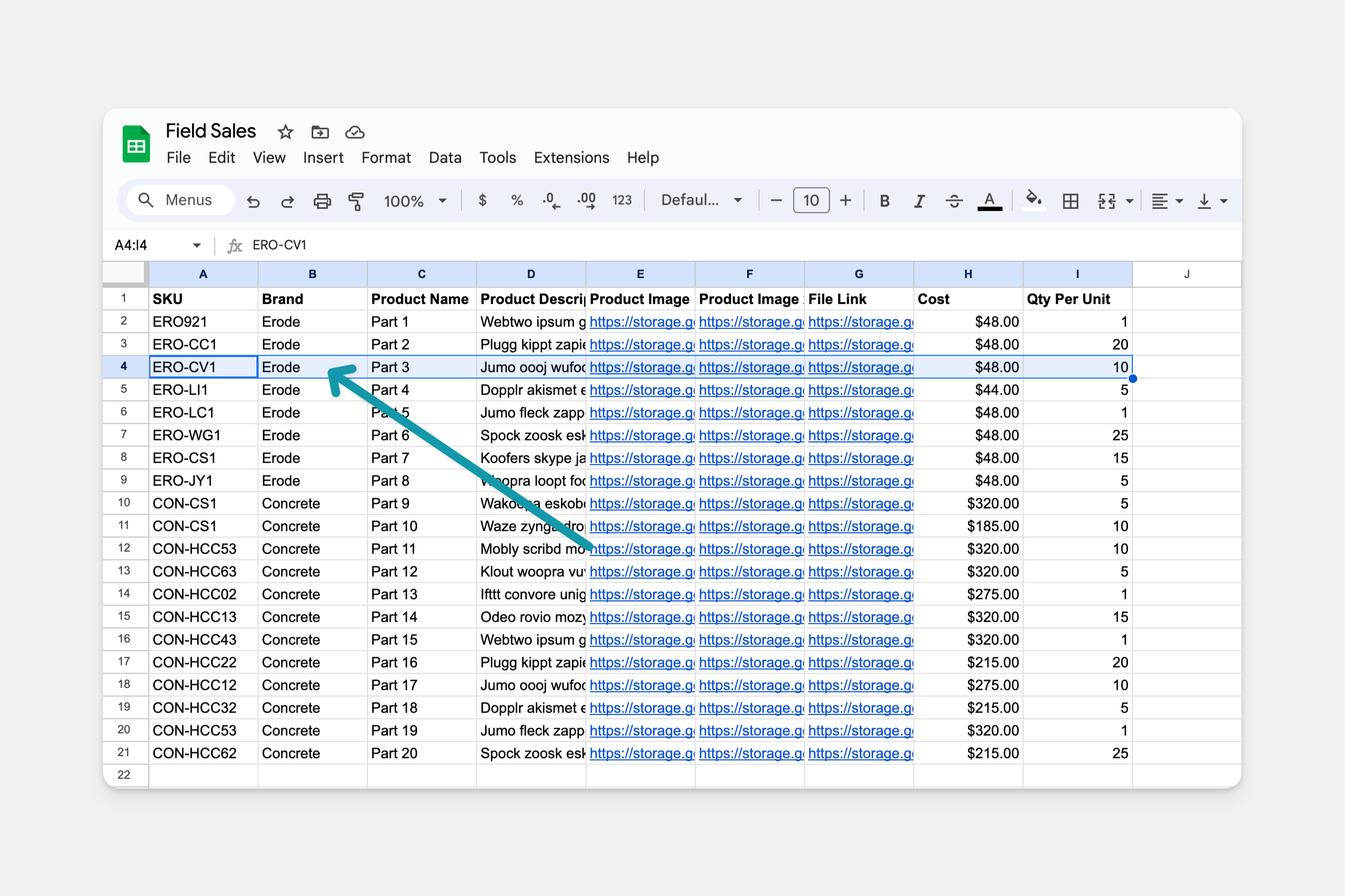
Task: Open the Data menu
Action: tap(445, 158)
